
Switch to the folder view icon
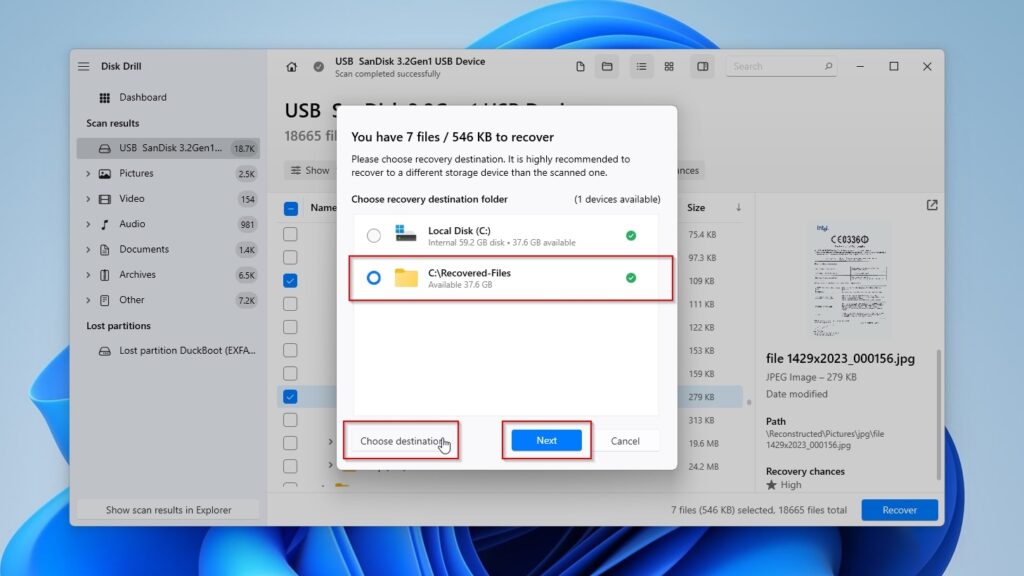click(607, 67)
